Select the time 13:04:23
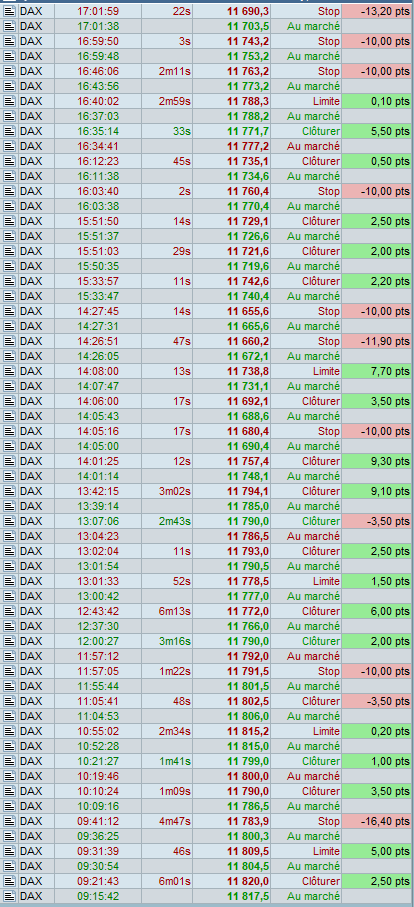Viewport: 414px width, 907px height. tap(98, 536)
